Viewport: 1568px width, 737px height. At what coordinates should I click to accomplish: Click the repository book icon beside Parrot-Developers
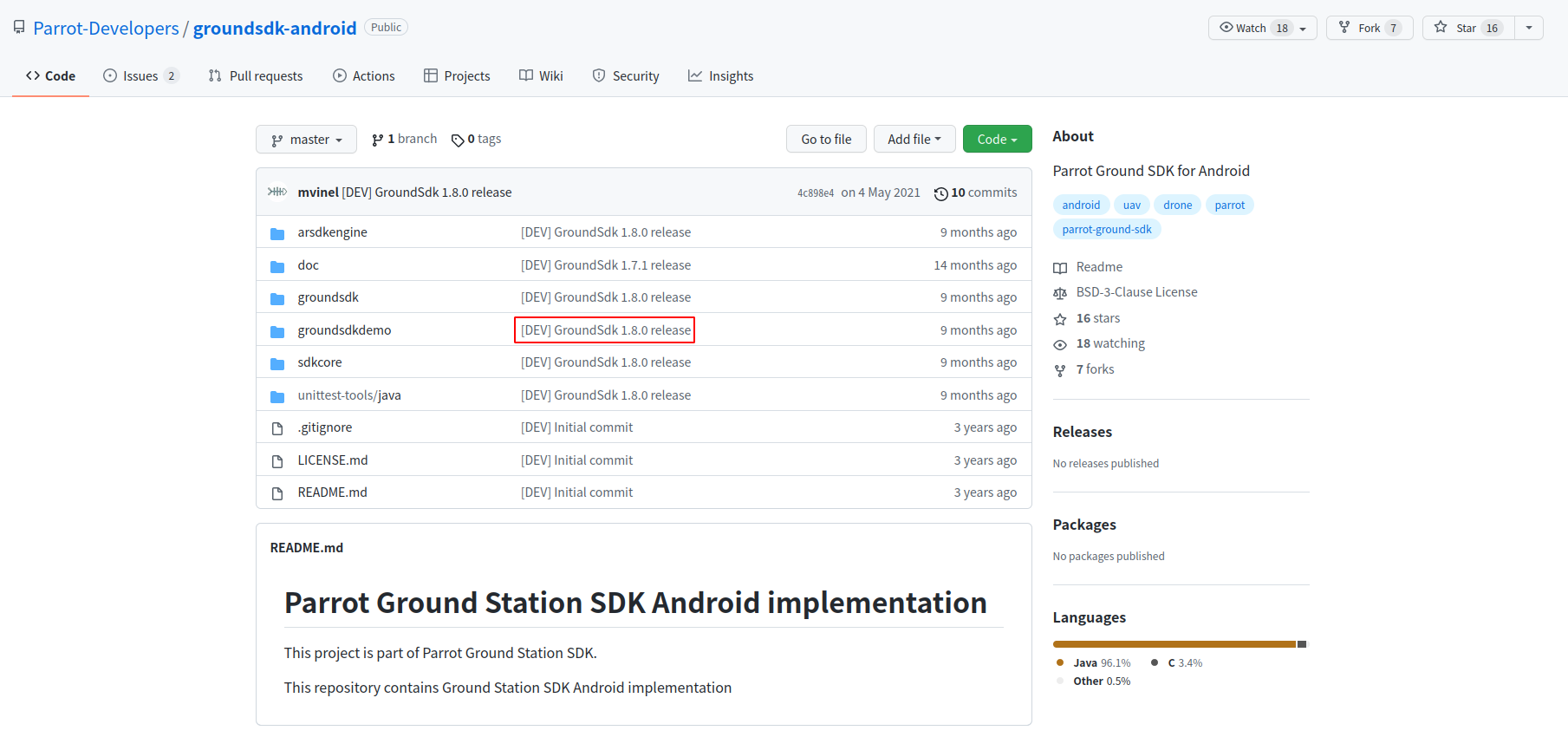click(19, 28)
